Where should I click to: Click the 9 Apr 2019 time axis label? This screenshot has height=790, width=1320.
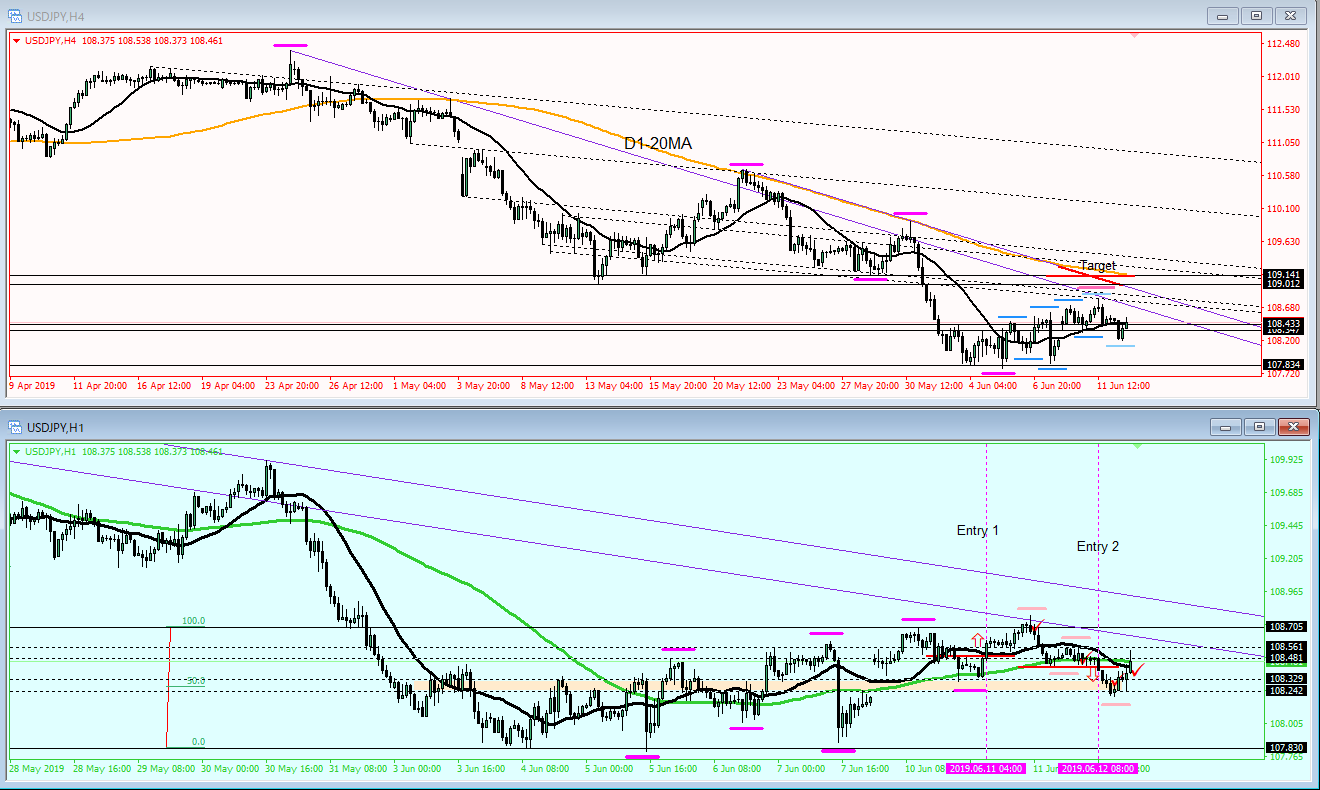coord(32,385)
